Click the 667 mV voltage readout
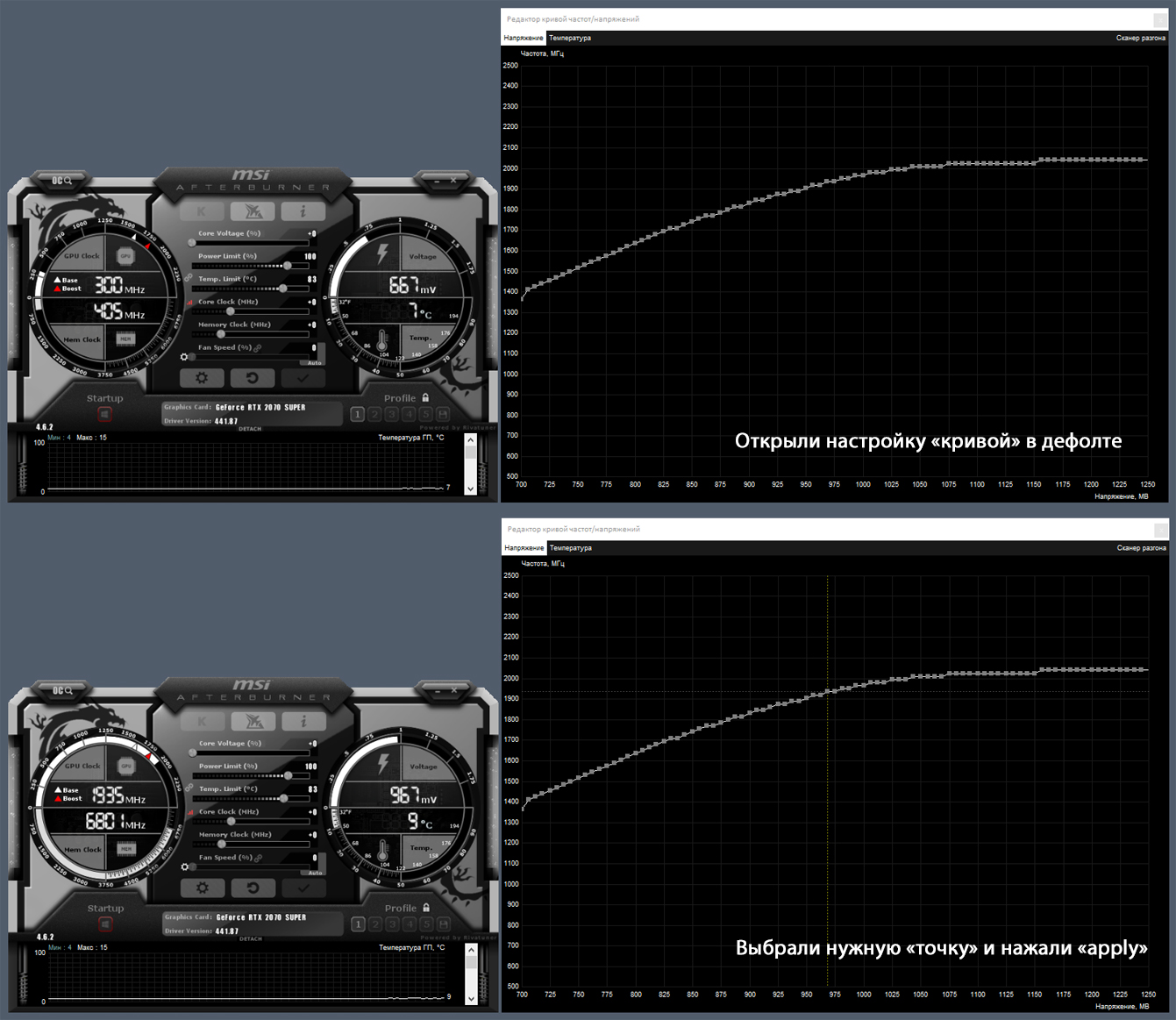 click(412, 286)
